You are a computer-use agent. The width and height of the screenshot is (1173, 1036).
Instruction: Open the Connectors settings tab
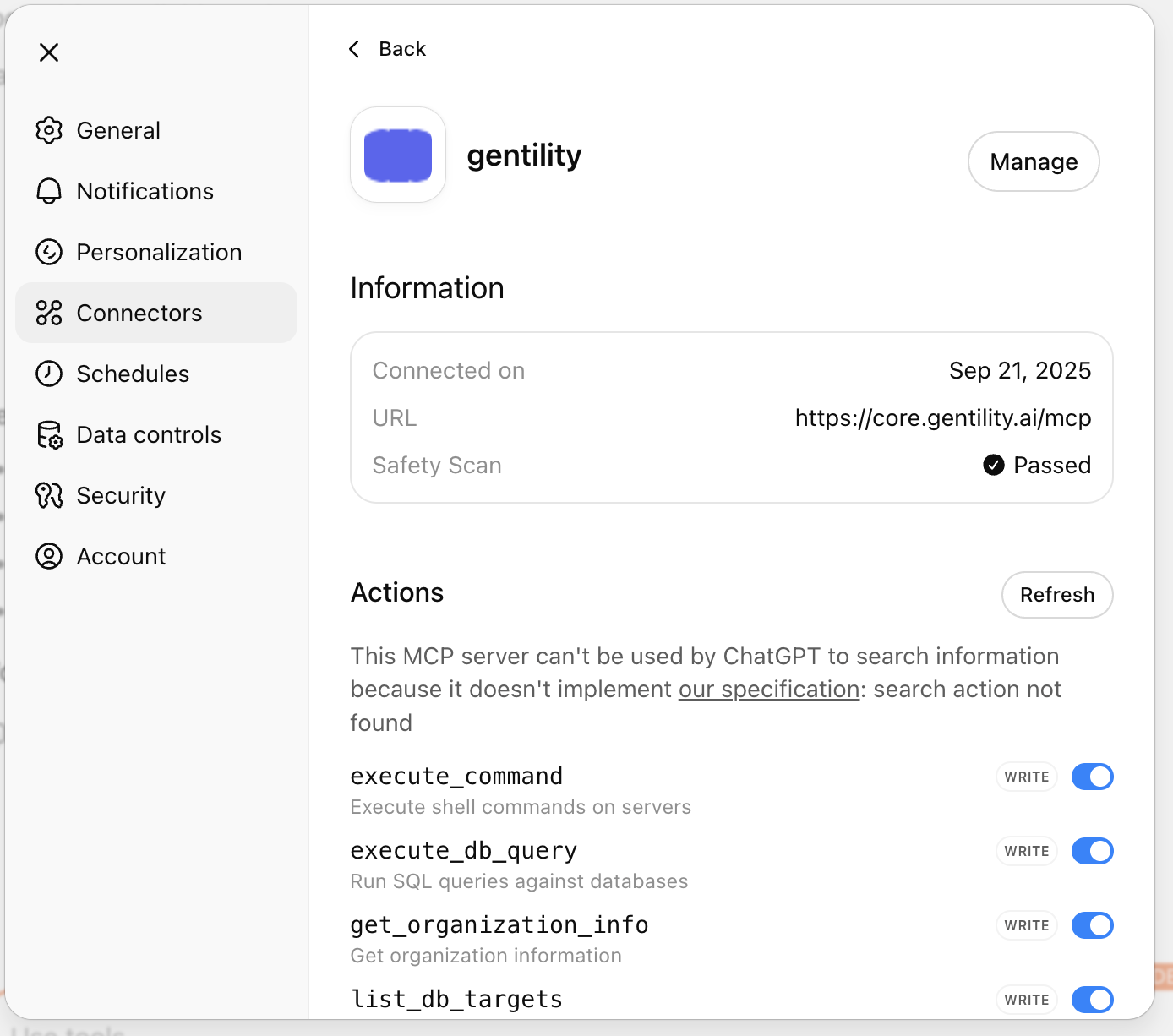click(x=139, y=313)
